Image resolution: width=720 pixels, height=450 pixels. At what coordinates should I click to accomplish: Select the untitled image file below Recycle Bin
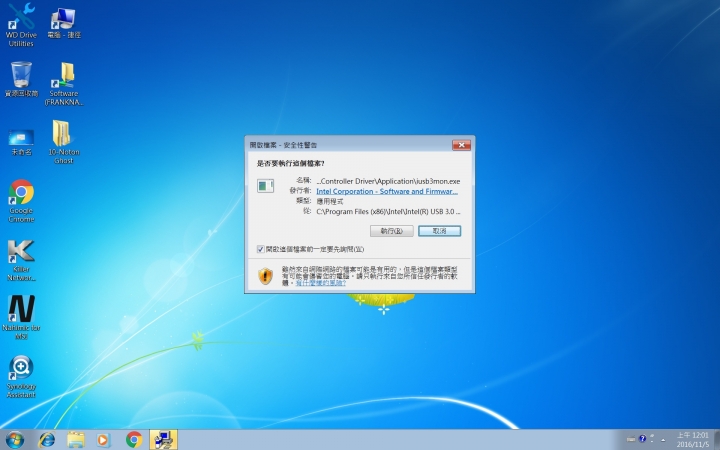(21, 142)
